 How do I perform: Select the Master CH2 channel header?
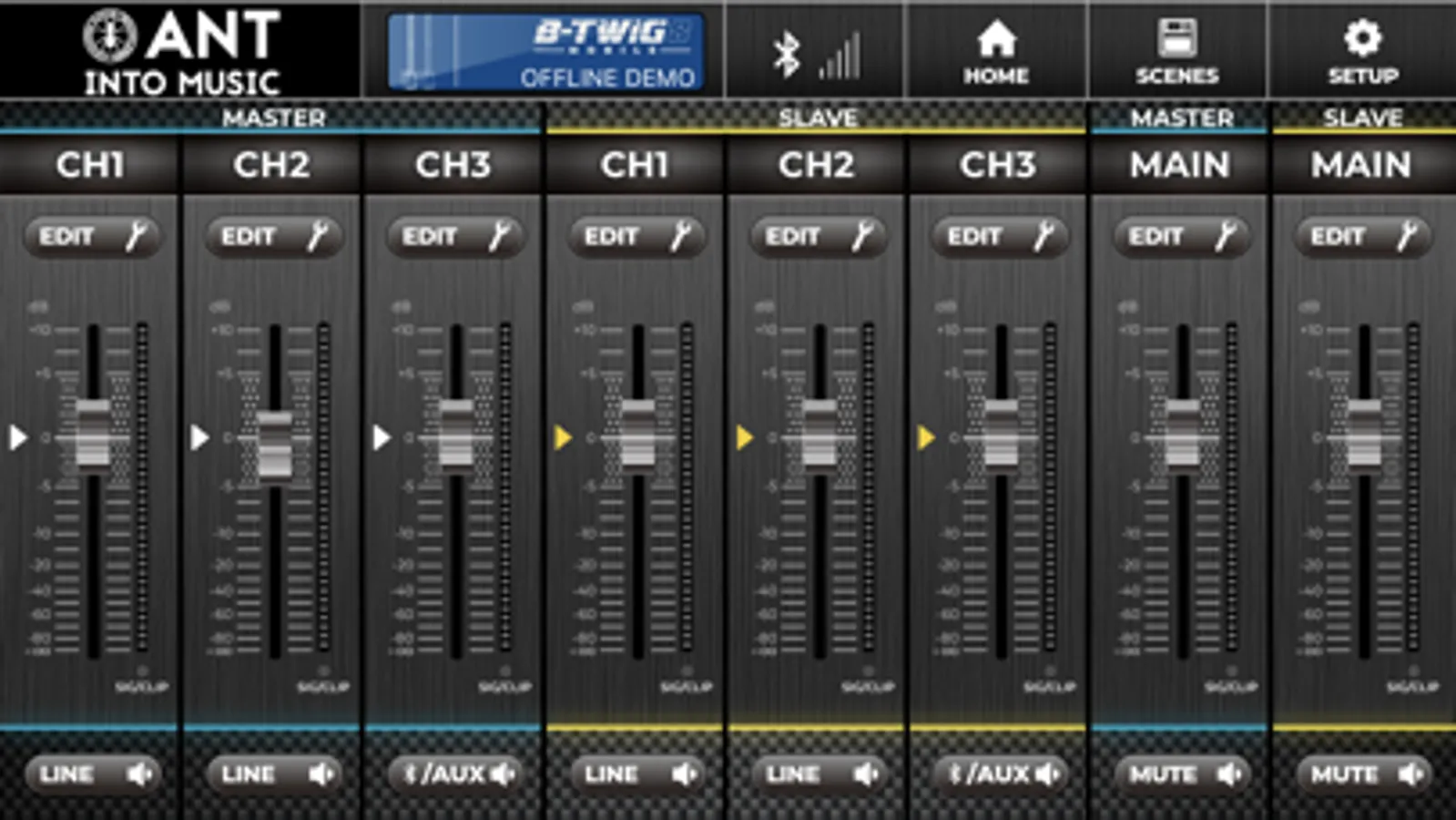coord(272,165)
